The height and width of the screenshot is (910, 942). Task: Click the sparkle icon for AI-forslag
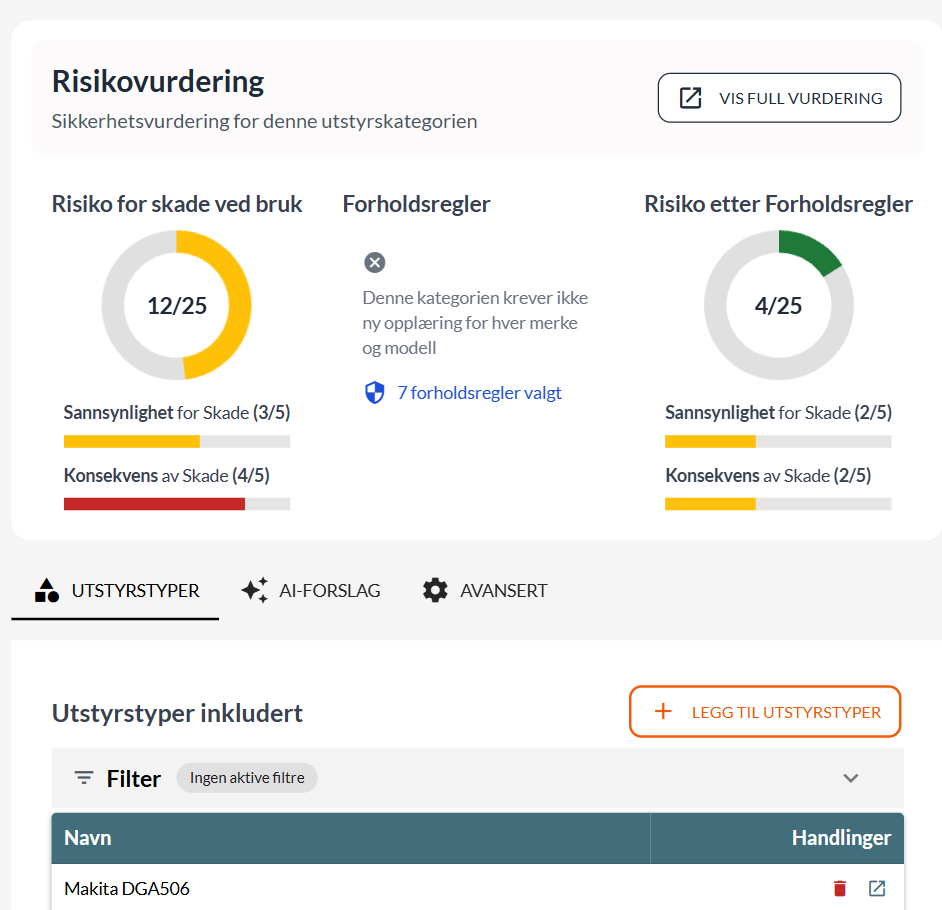click(x=255, y=590)
